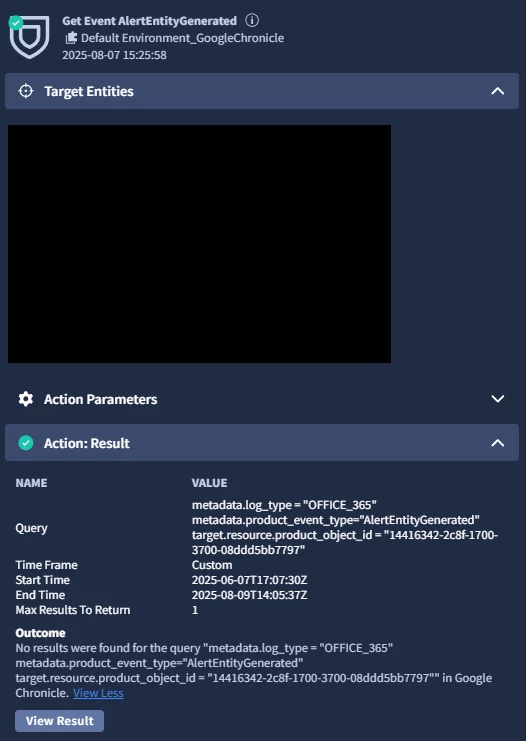Screen dimensions: 526x741
Task: Click the Action Parameters gear icon
Action: [x=26, y=399]
